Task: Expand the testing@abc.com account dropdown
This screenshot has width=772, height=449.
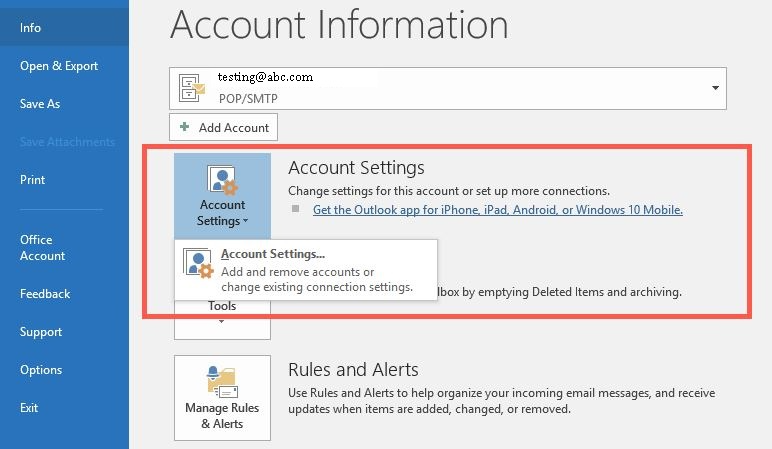Action: (715, 88)
